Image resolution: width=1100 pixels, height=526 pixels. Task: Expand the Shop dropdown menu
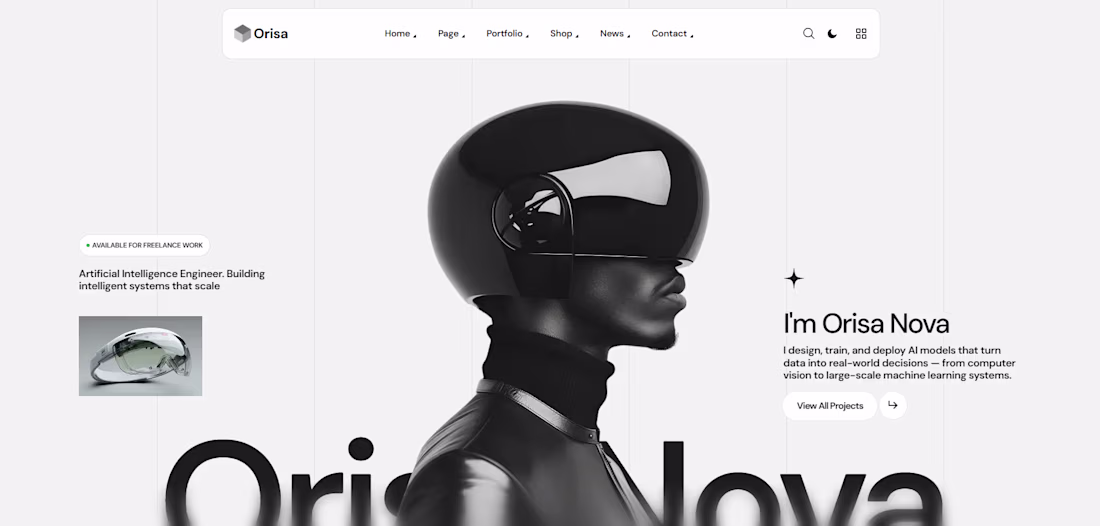pyautogui.click(x=564, y=34)
